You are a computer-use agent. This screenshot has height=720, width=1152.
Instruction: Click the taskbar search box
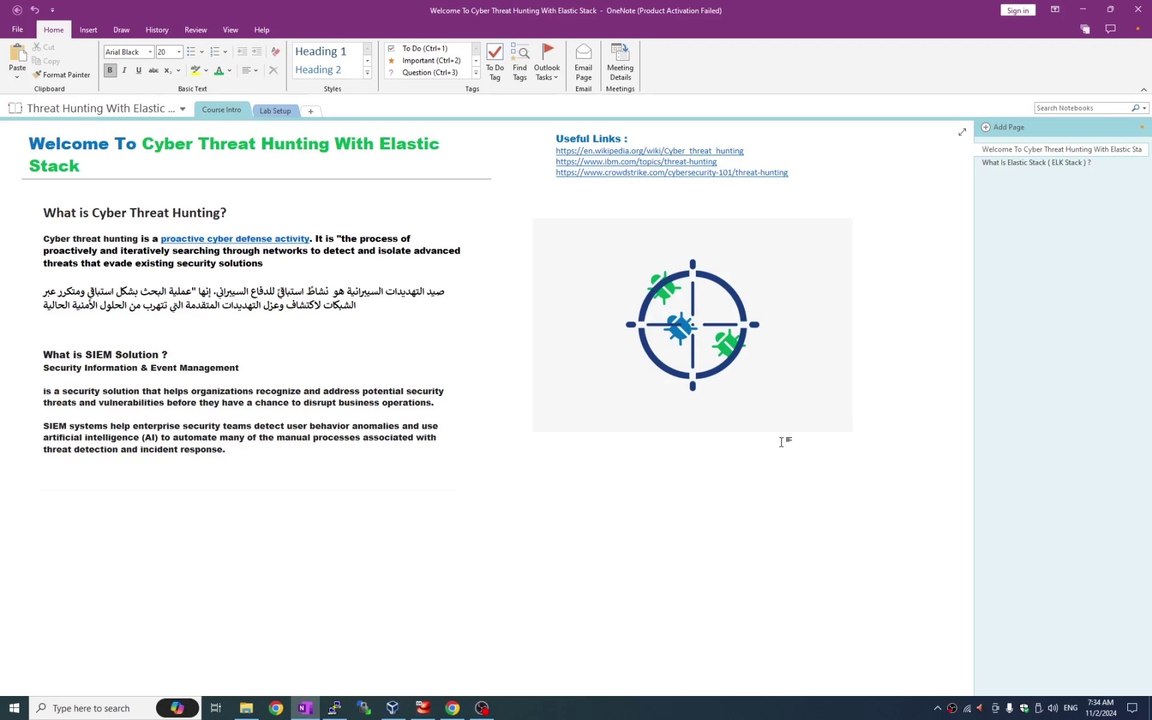113,708
